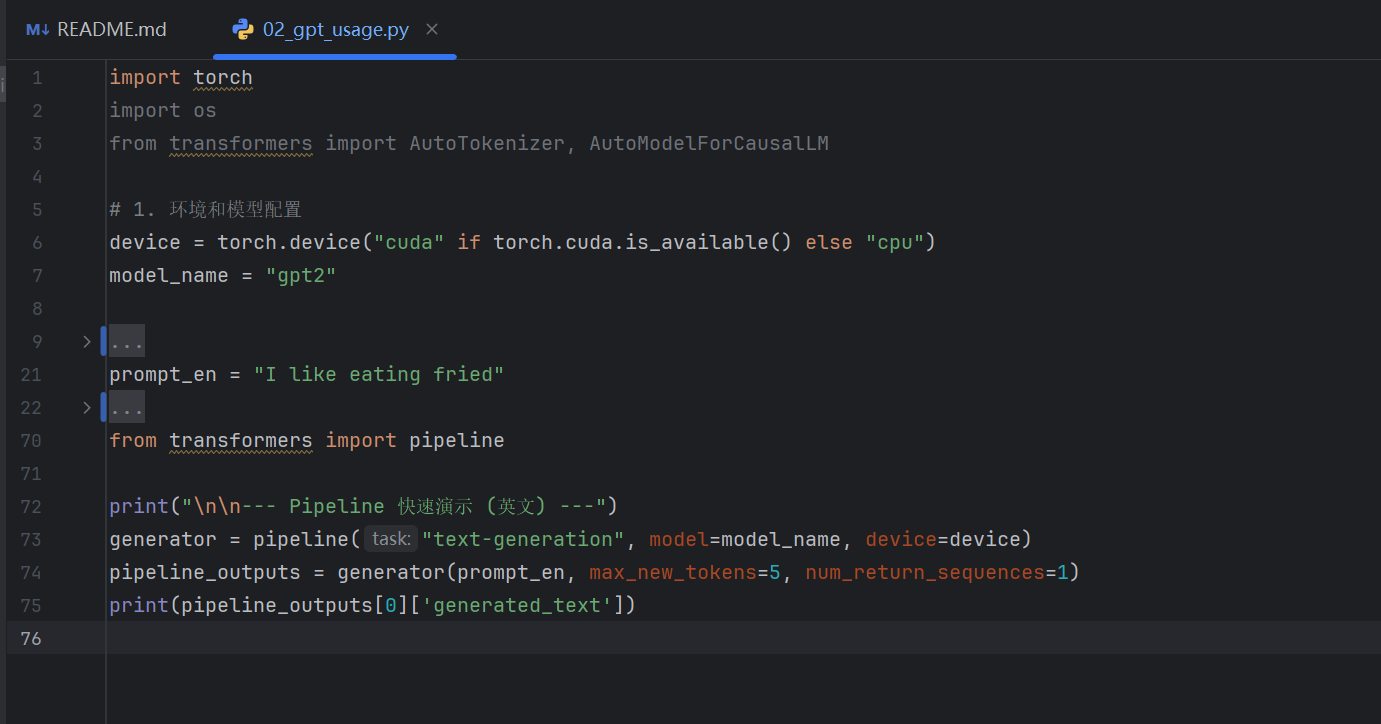Image resolution: width=1381 pixels, height=724 pixels.
Task: Click 'import os' on line 2
Action: (163, 110)
